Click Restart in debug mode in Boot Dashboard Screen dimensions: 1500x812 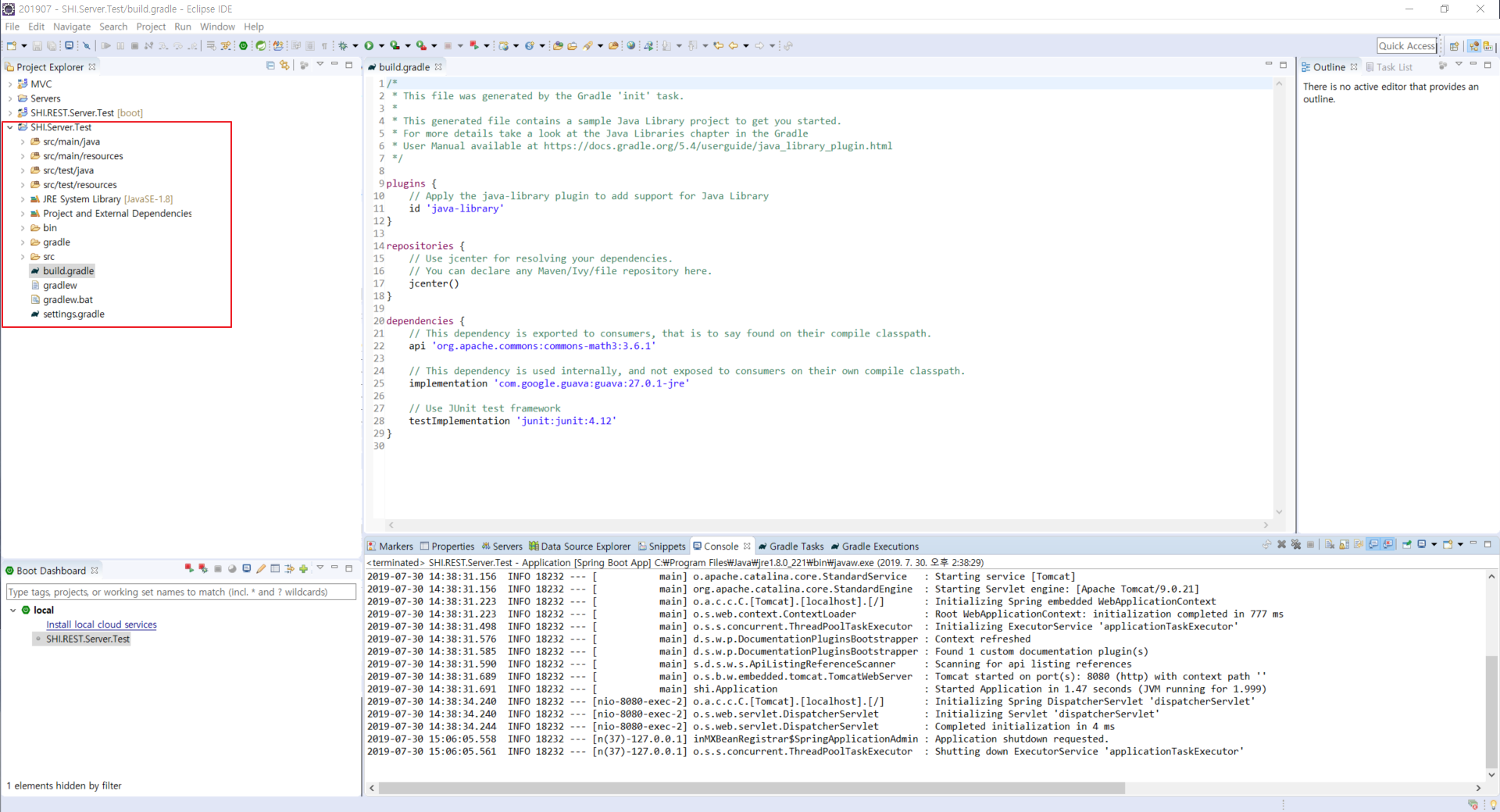(204, 568)
